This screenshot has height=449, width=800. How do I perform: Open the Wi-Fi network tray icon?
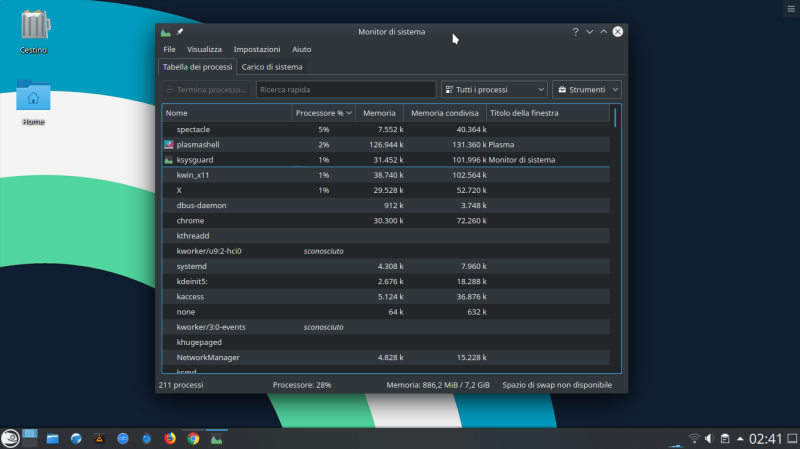(694, 438)
